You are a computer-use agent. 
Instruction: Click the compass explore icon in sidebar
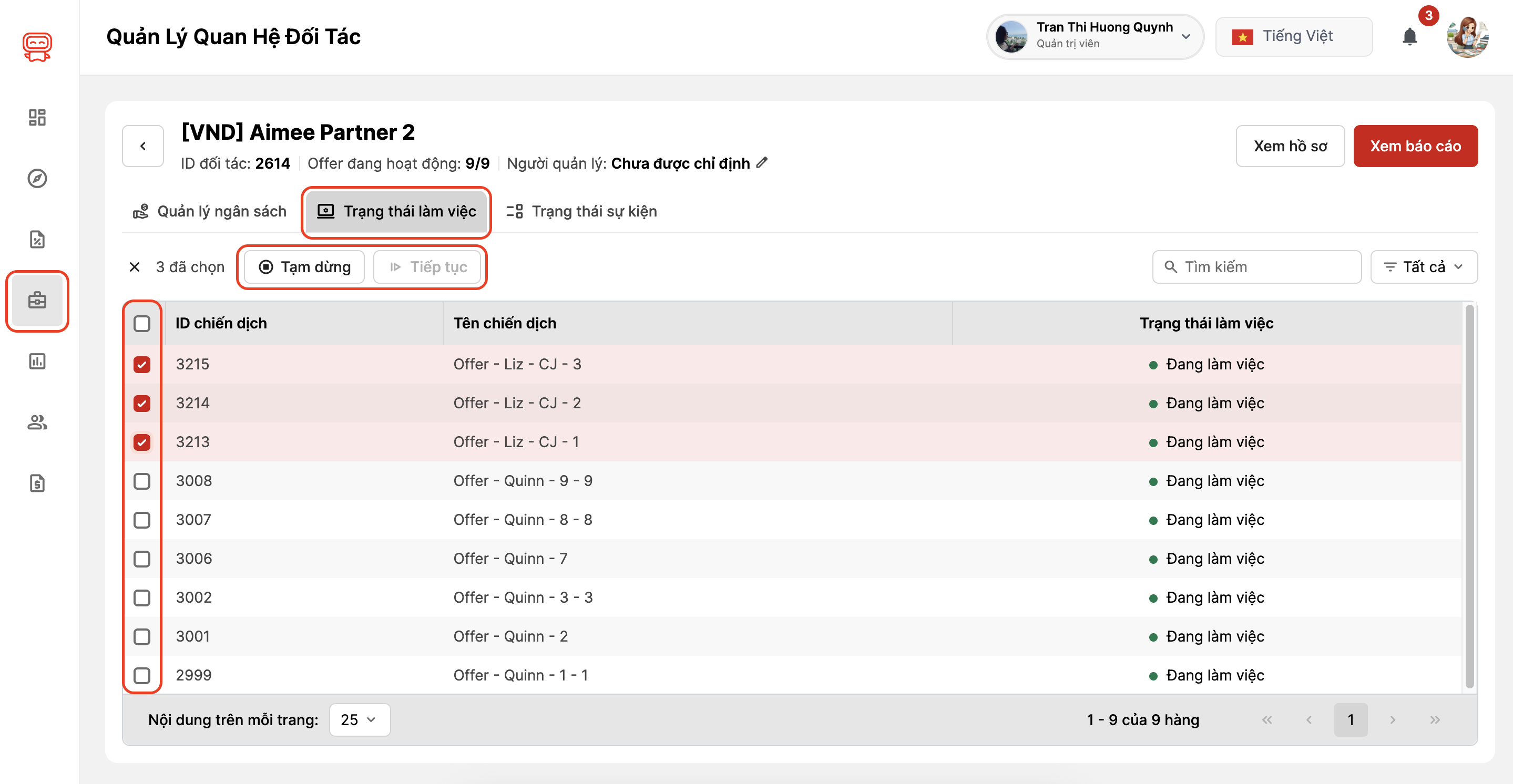tap(37, 179)
